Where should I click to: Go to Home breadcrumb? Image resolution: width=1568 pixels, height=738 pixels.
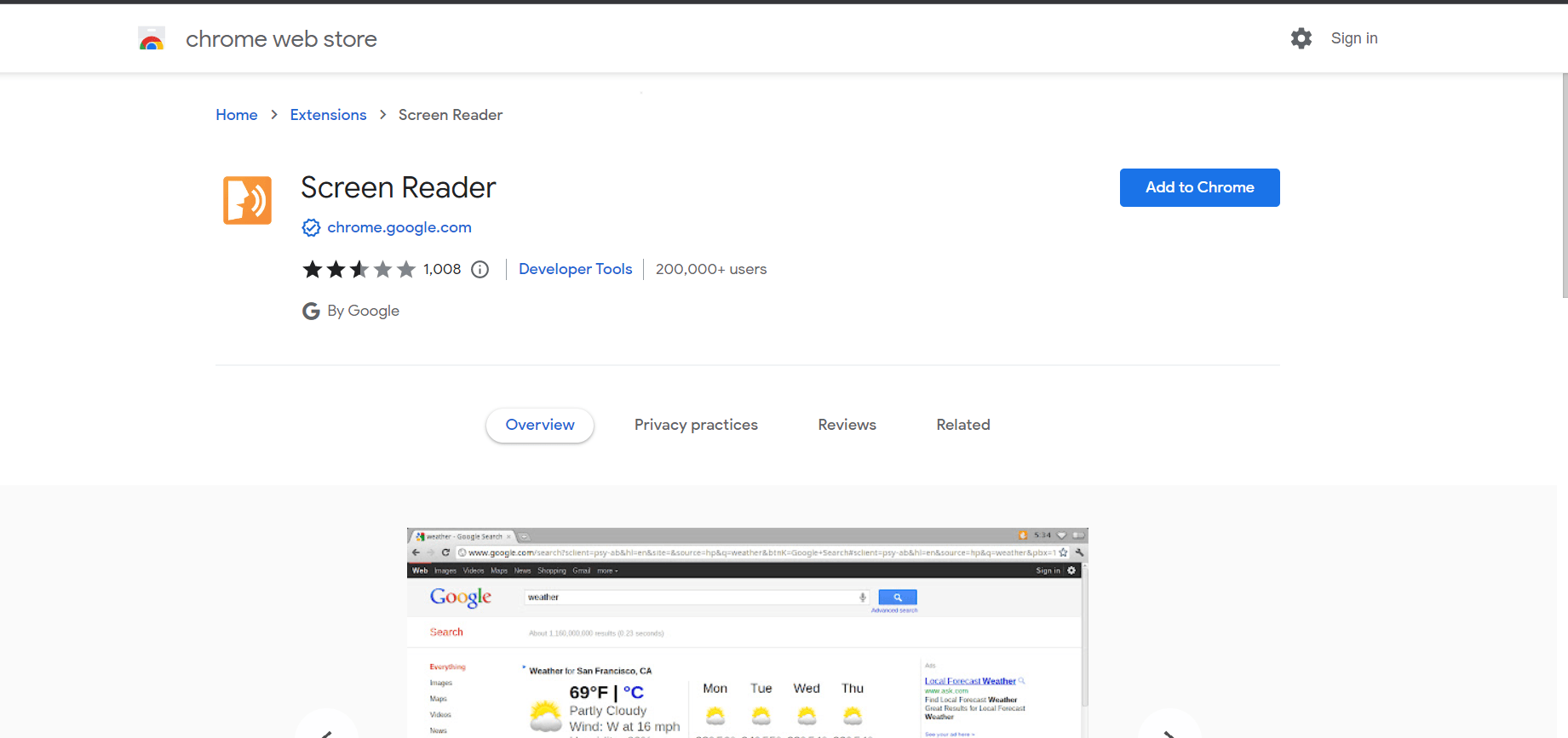coord(237,115)
